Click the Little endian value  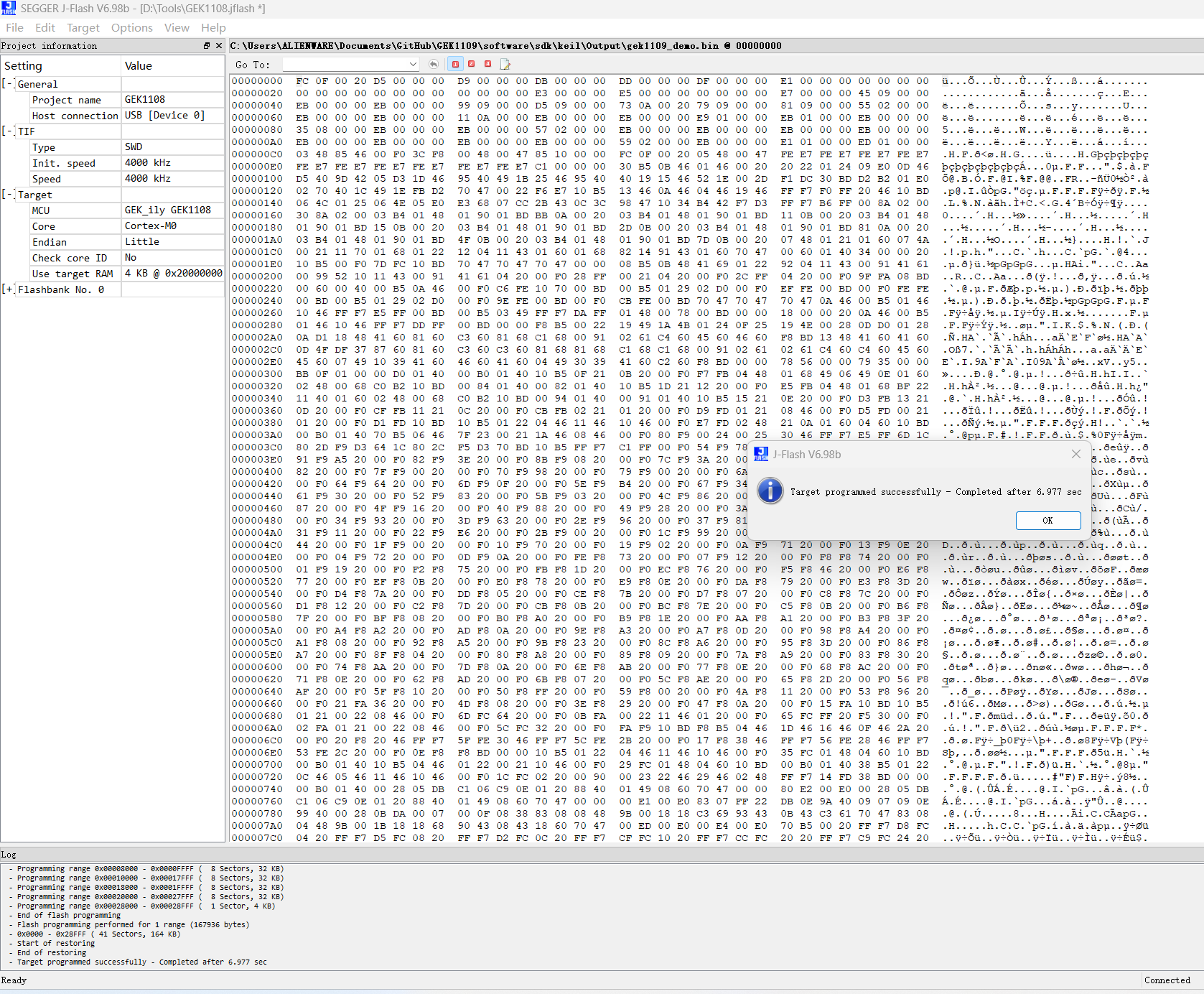[x=142, y=241]
